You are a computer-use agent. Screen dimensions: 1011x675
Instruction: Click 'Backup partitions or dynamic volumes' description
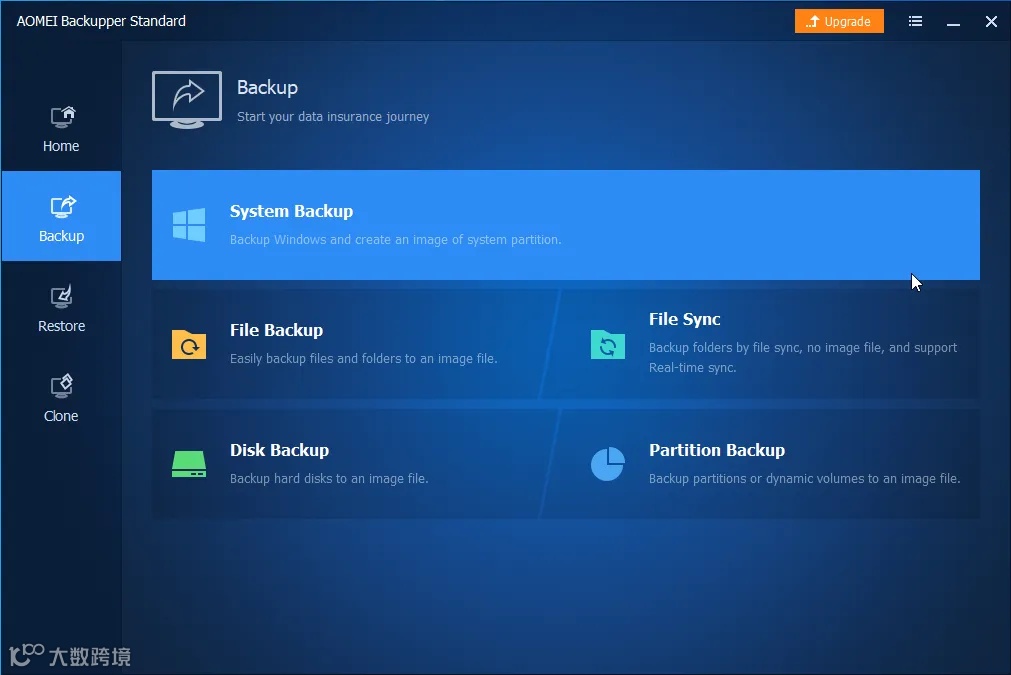coord(805,478)
